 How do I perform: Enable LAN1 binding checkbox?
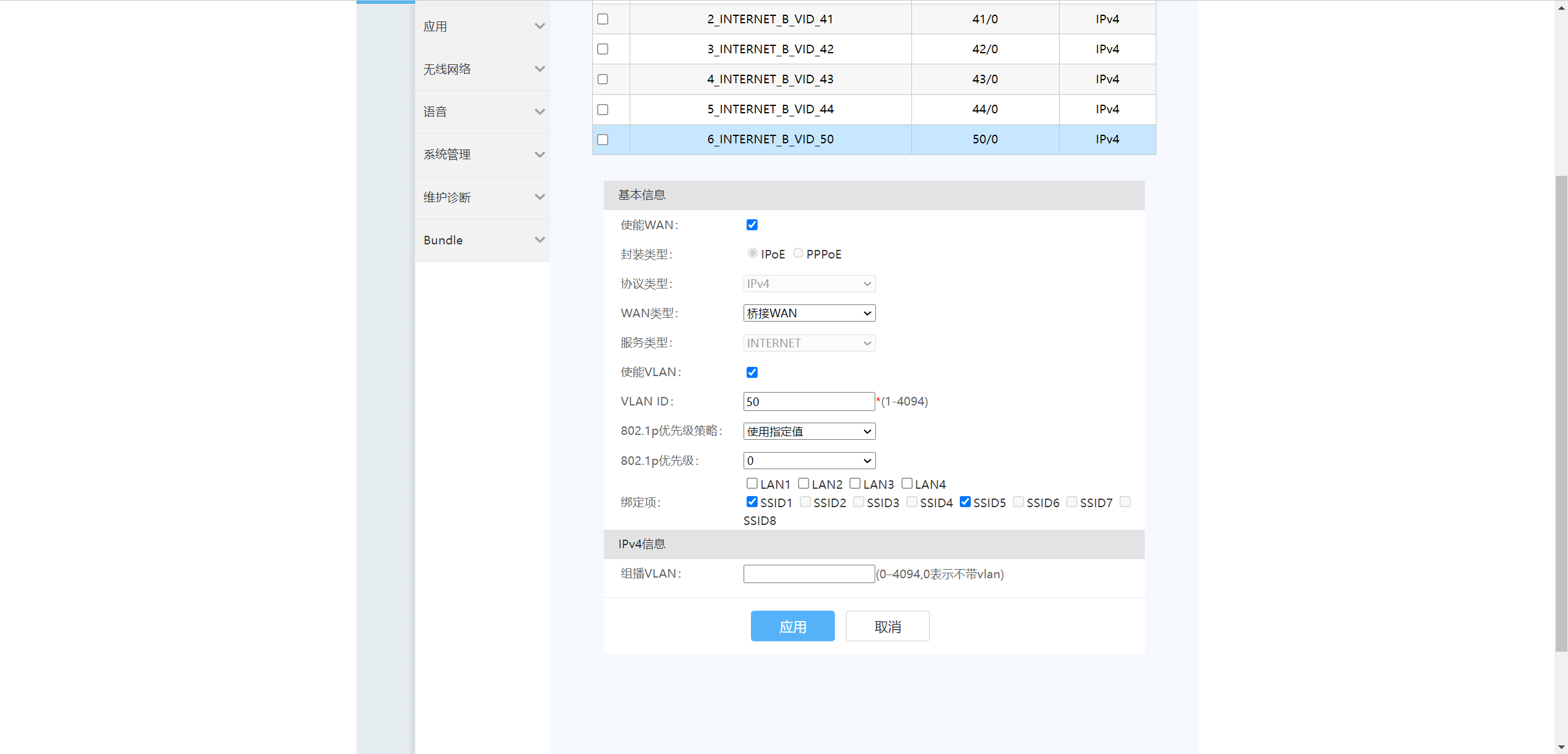(752, 484)
